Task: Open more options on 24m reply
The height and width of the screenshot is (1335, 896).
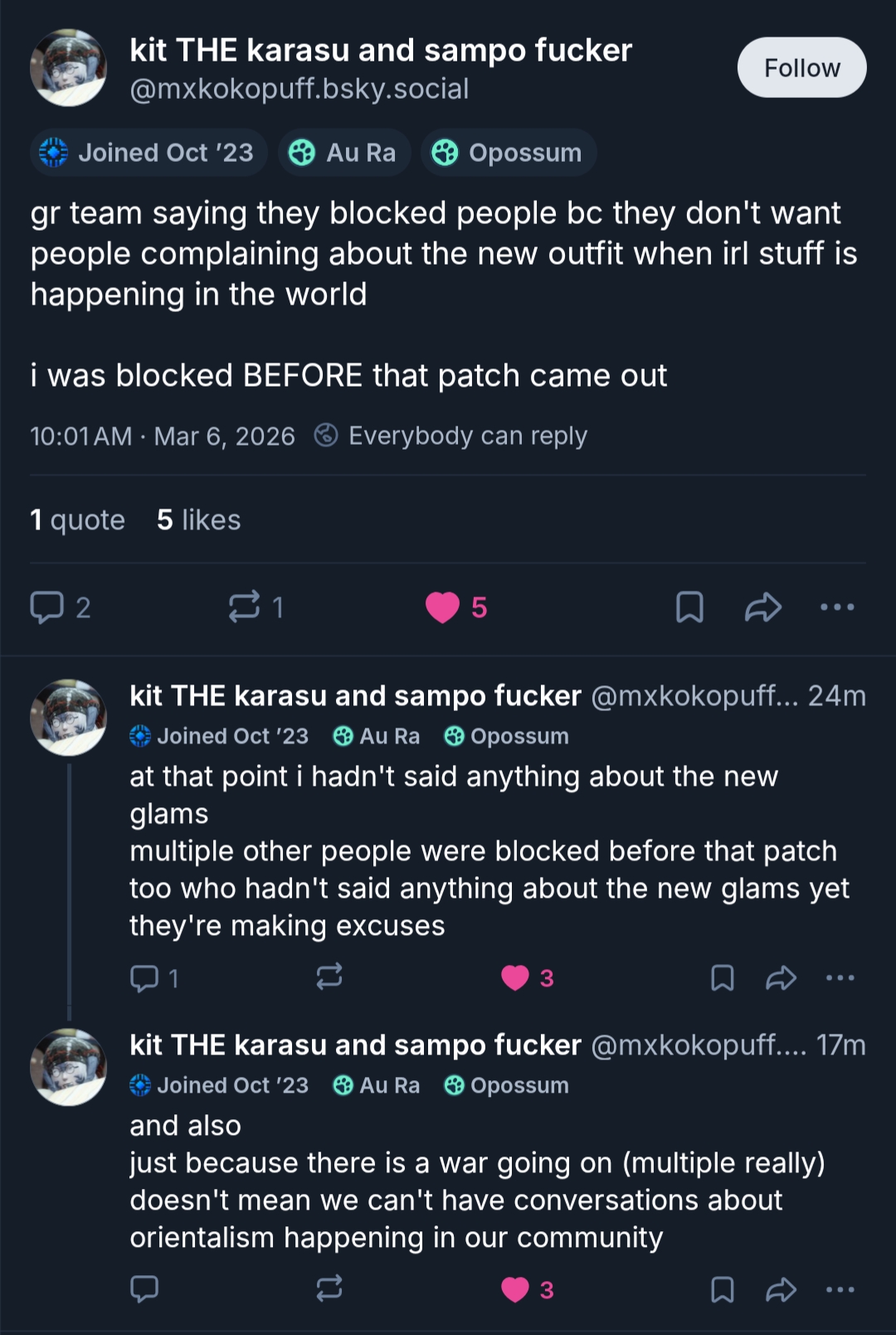Action: [x=840, y=978]
